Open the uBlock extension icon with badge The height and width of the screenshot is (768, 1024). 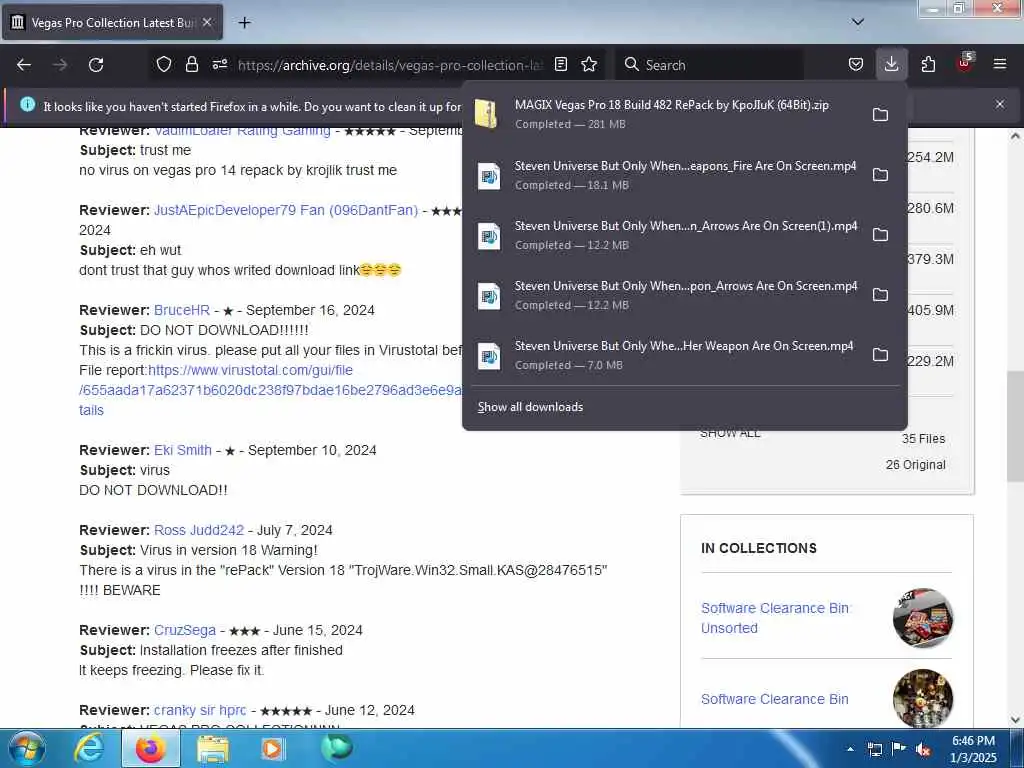tap(965, 63)
